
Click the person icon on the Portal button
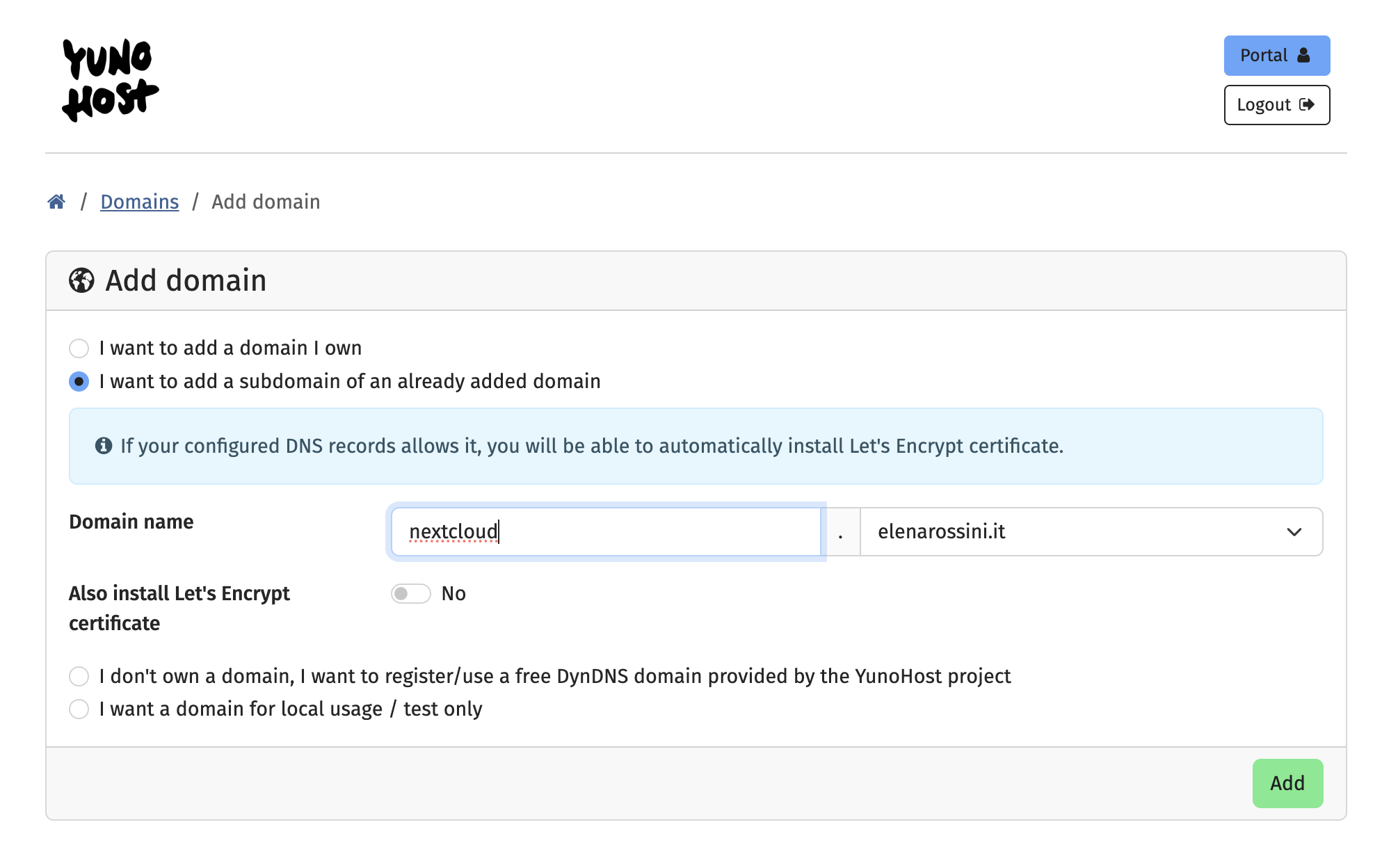coord(1302,54)
